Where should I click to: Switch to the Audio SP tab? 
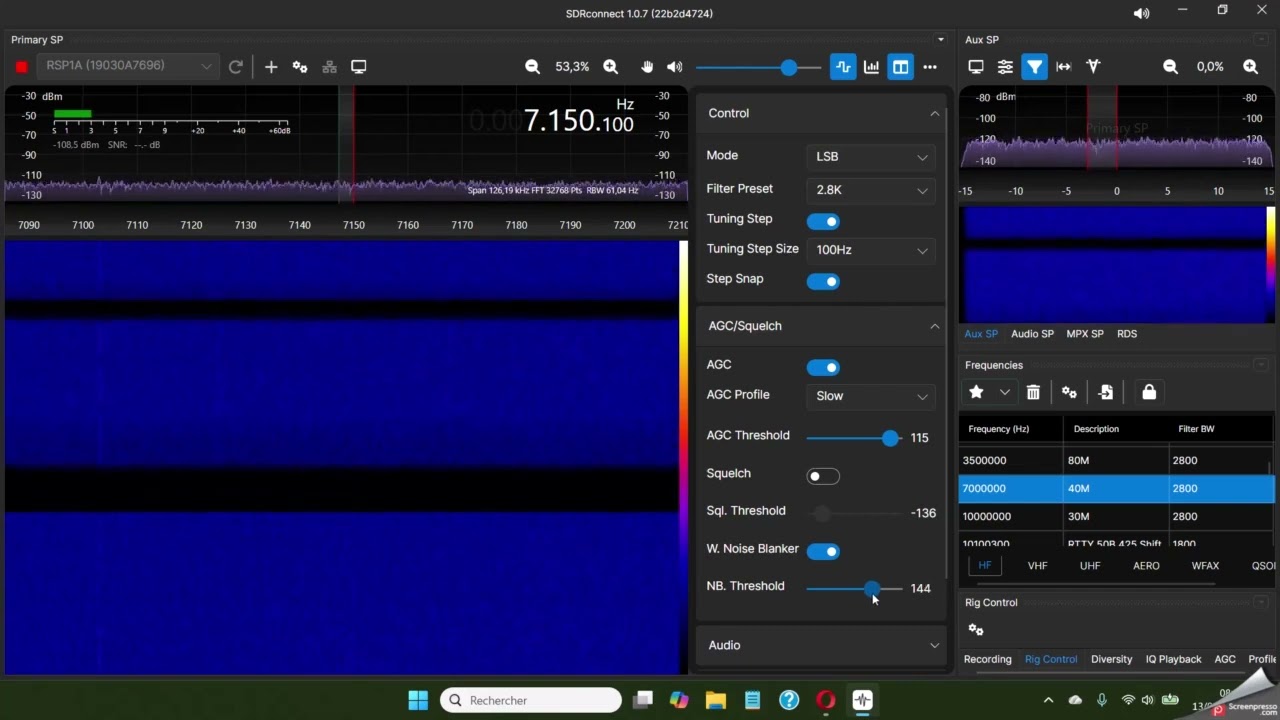pos(1032,334)
